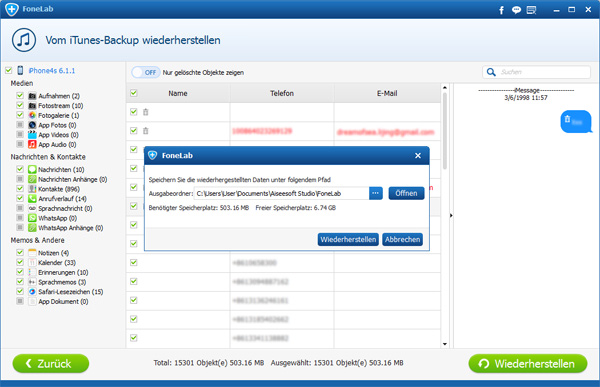Close the FoneLab save dialog
This screenshot has width=600, height=387.
418,155
